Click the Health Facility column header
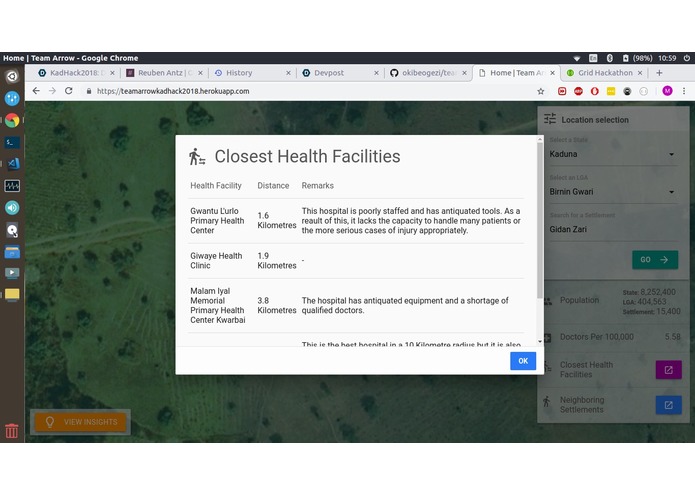The image size is (695, 494). (216, 186)
